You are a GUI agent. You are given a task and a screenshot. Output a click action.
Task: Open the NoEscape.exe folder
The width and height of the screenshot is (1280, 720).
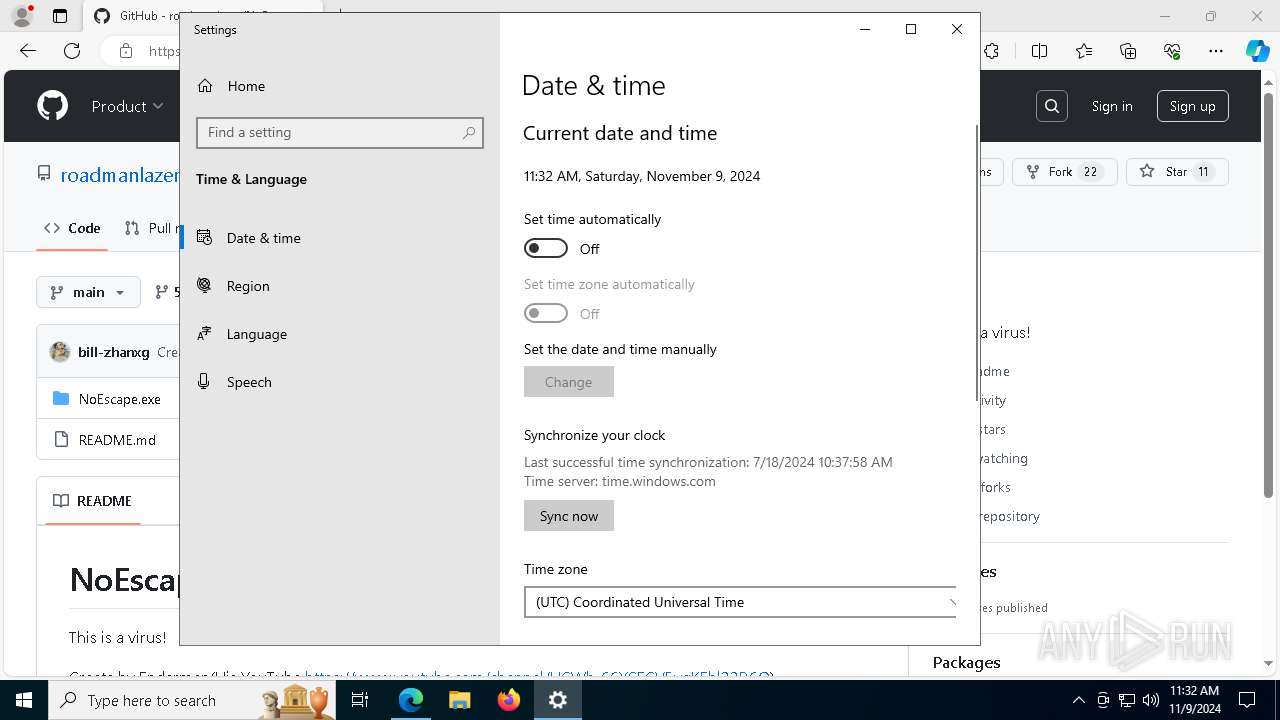(120, 399)
